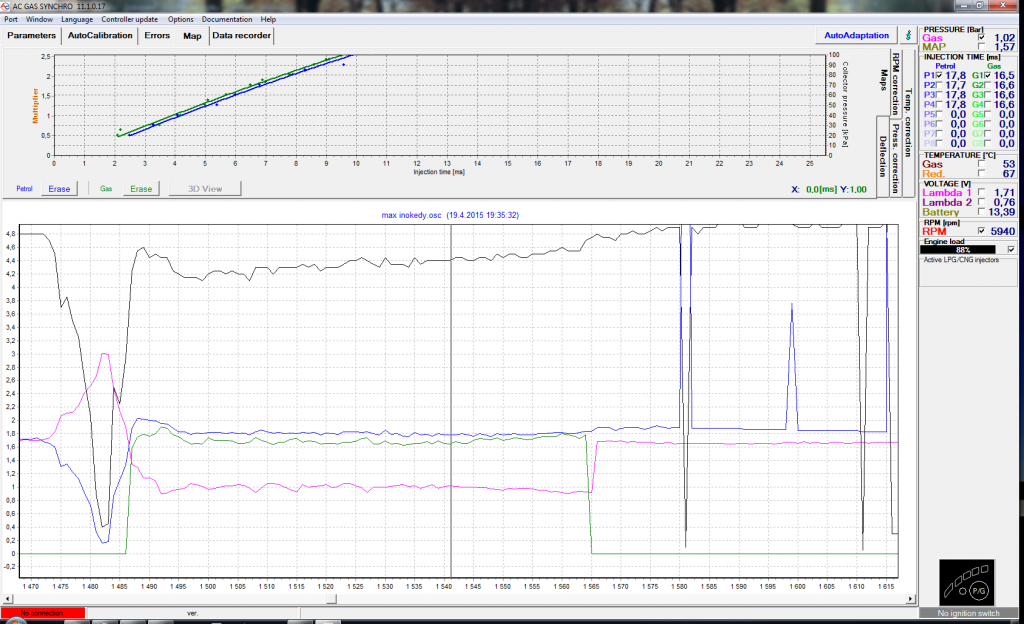The image size is (1024, 624).
Task: Click the connection icon beside AutoAdaptation
Action: tap(907, 35)
